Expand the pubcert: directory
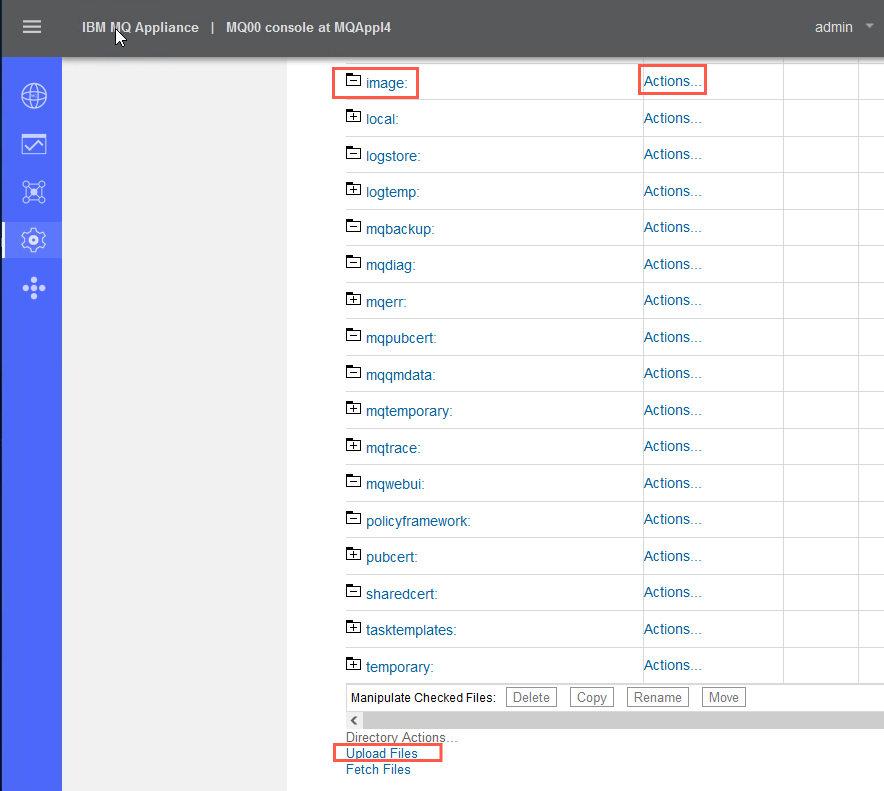This screenshot has width=884, height=791. click(x=353, y=554)
